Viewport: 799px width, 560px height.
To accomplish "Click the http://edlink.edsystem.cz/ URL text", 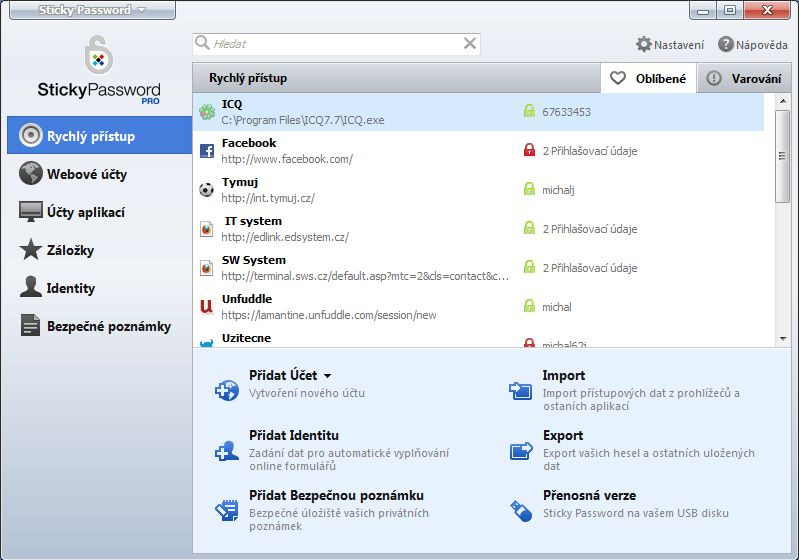I will (285, 237).
